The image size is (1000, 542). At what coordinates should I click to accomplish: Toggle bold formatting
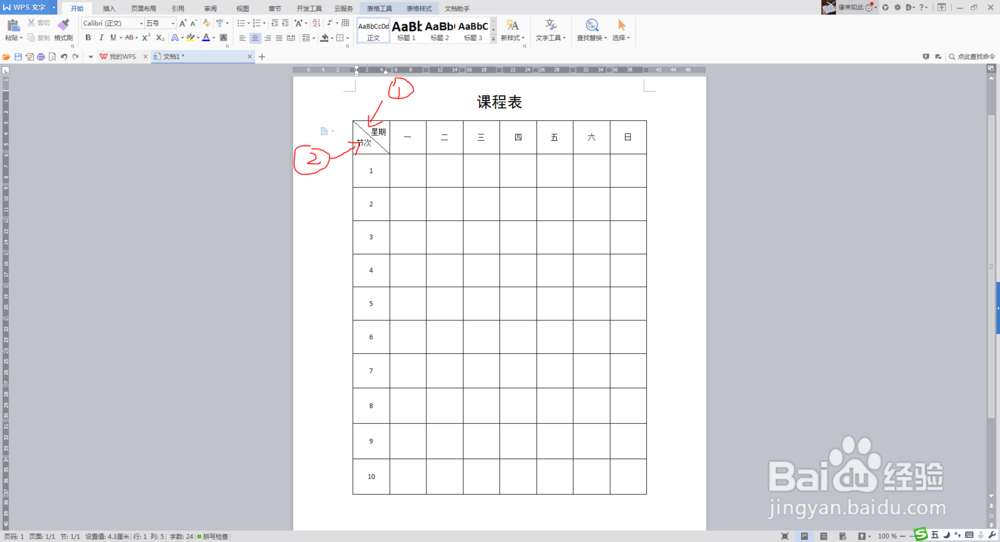tap(88, 38)
